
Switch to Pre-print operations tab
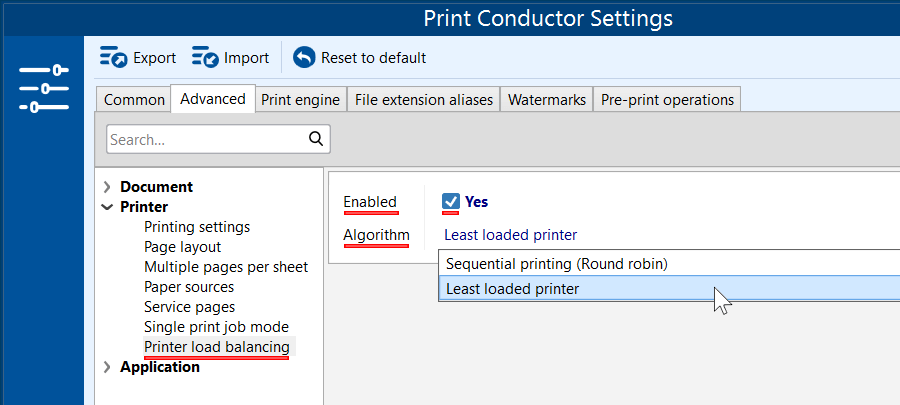[667, 100]
